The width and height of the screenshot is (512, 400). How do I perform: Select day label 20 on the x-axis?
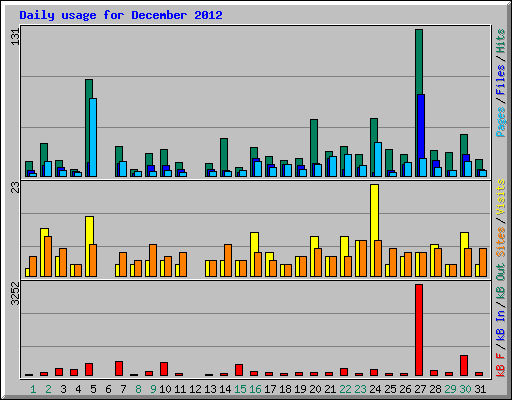(315, 389)
